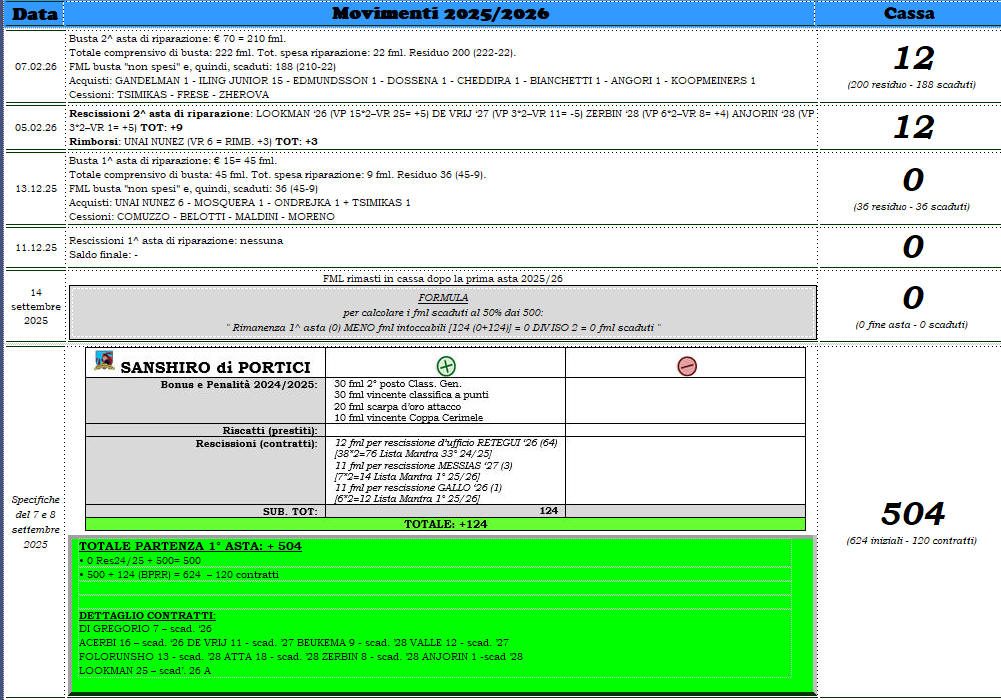This screenshot has width=1001, height=700.
Task: Select the Data column header
Action: click(34, 14)
